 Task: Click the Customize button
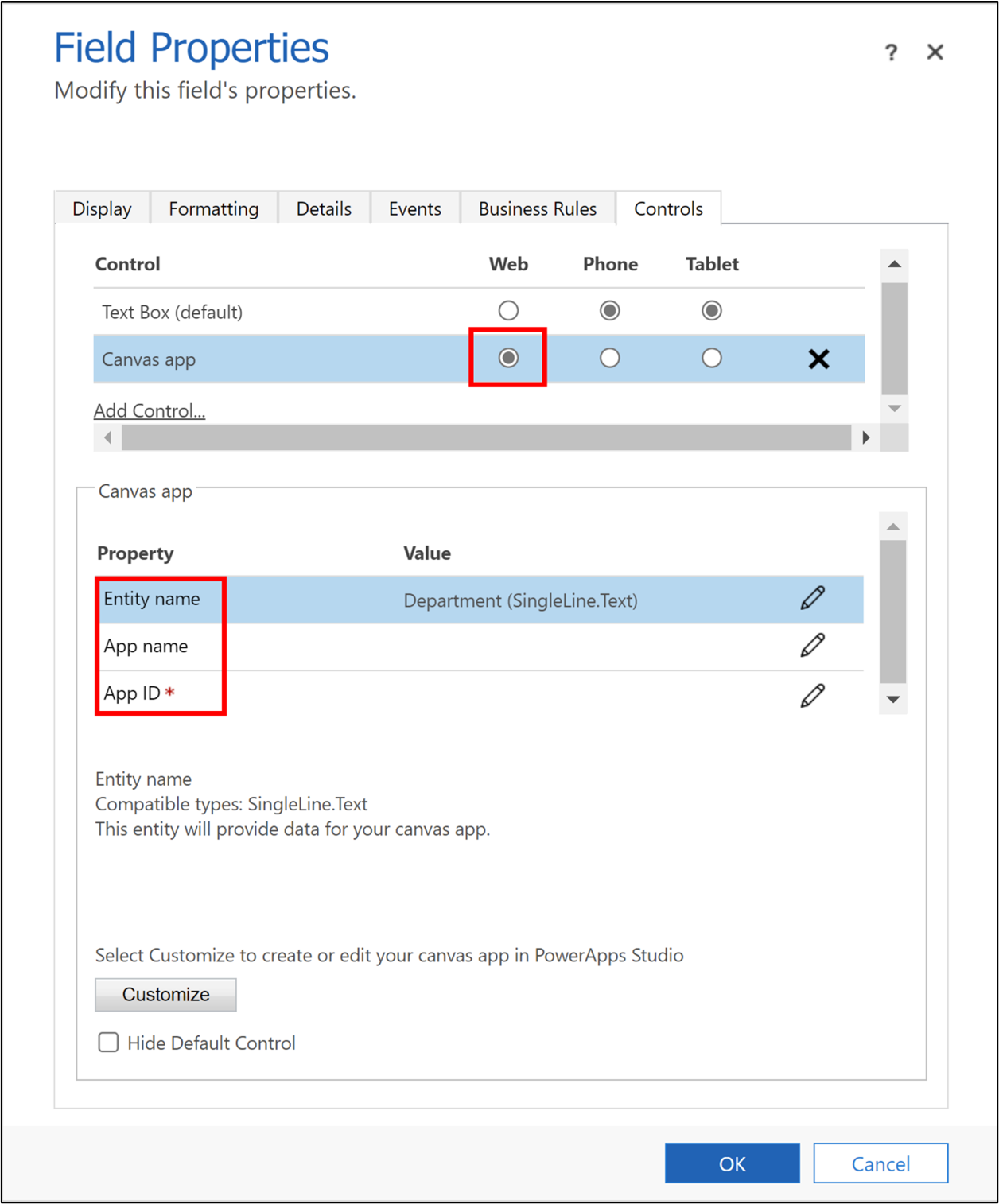[165, 994]
